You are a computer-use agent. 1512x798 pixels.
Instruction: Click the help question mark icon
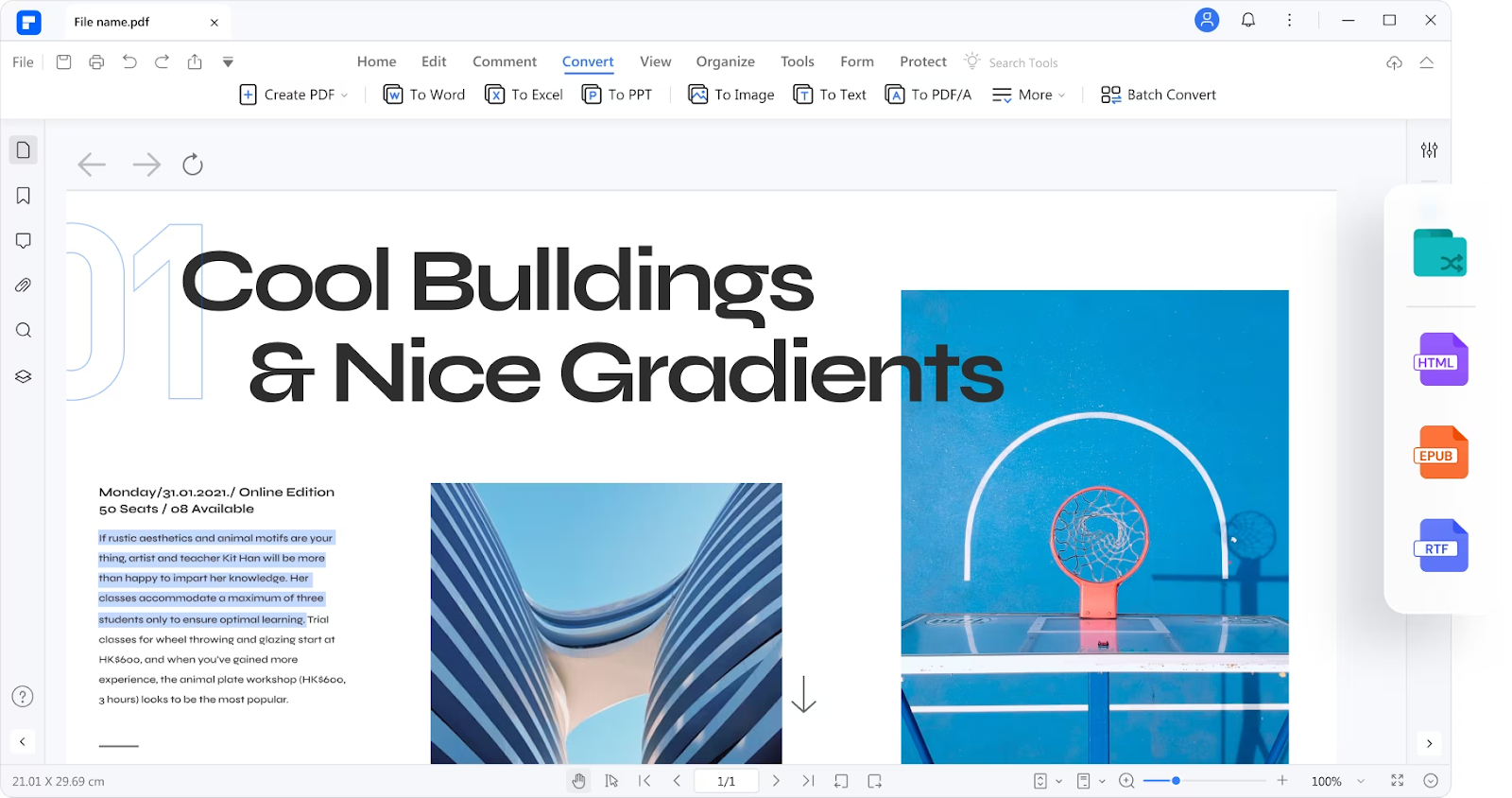coord(23,697)
